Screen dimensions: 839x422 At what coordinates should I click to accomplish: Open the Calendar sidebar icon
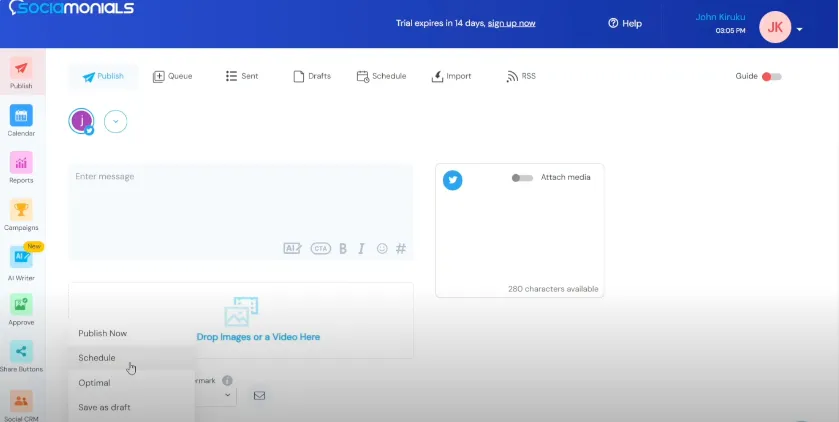coord(21,116)
